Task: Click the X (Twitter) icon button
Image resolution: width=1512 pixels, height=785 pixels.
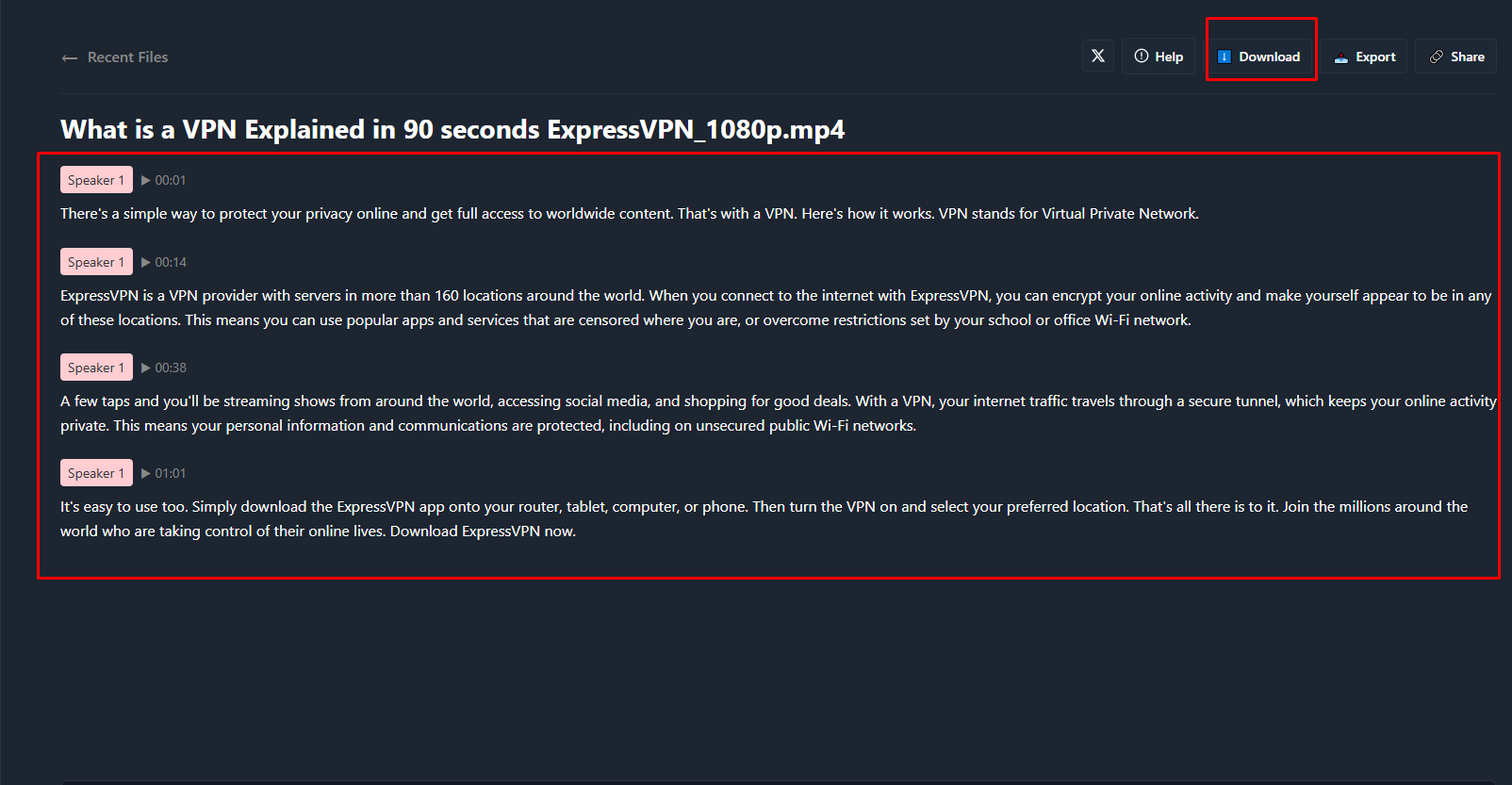Action: (1098, 57)
